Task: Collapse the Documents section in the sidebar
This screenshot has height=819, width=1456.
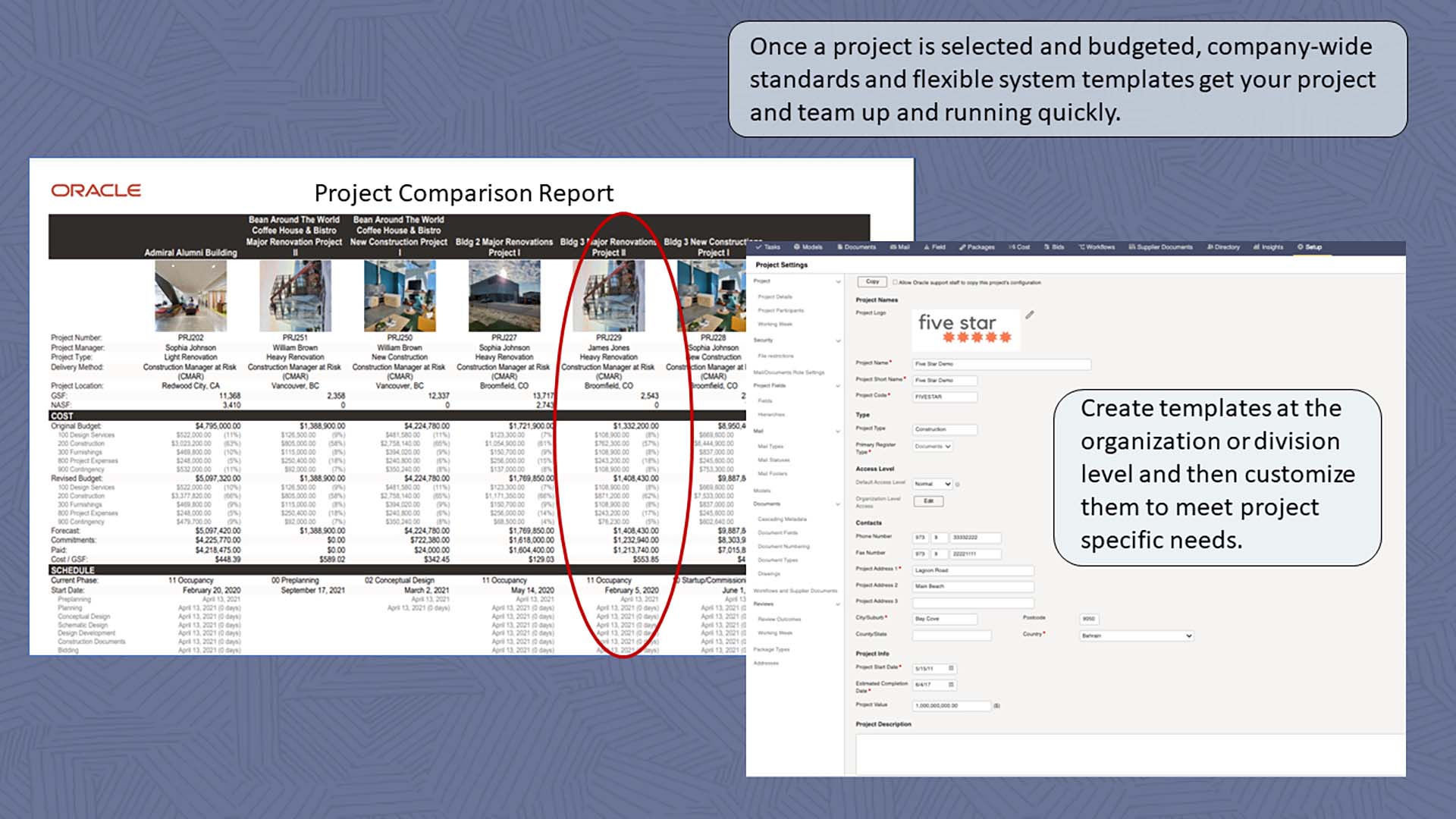Action: (x=838, y=504)
